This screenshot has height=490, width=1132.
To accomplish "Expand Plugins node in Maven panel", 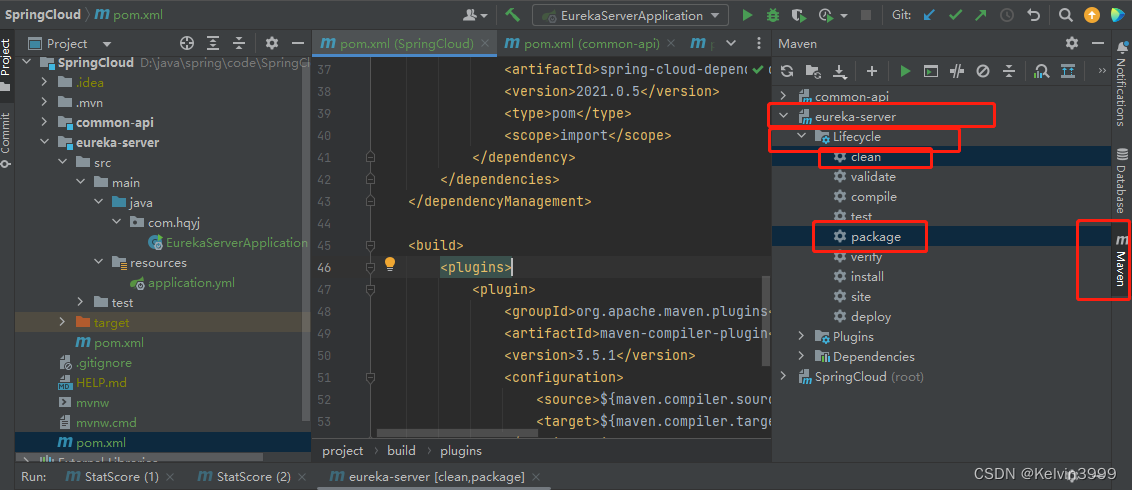I will click(801, 336).
